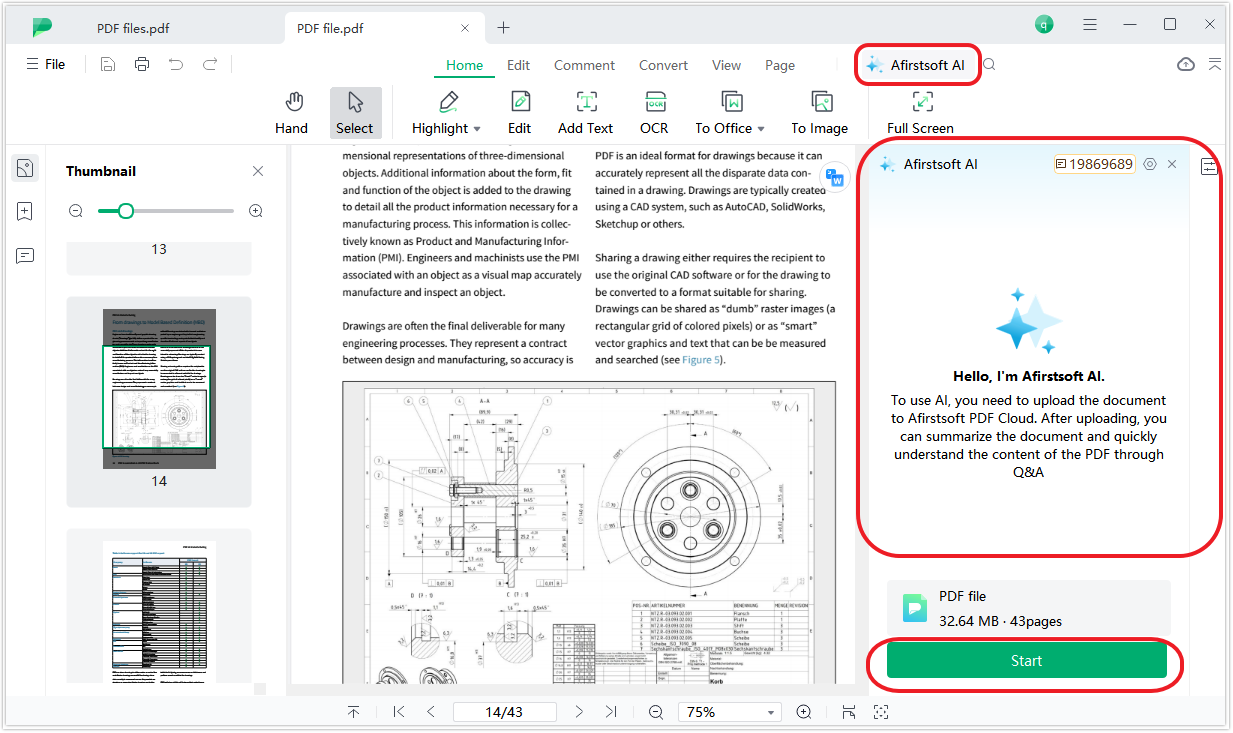
Task: Go to the next page
Action: tap(579, 712)
